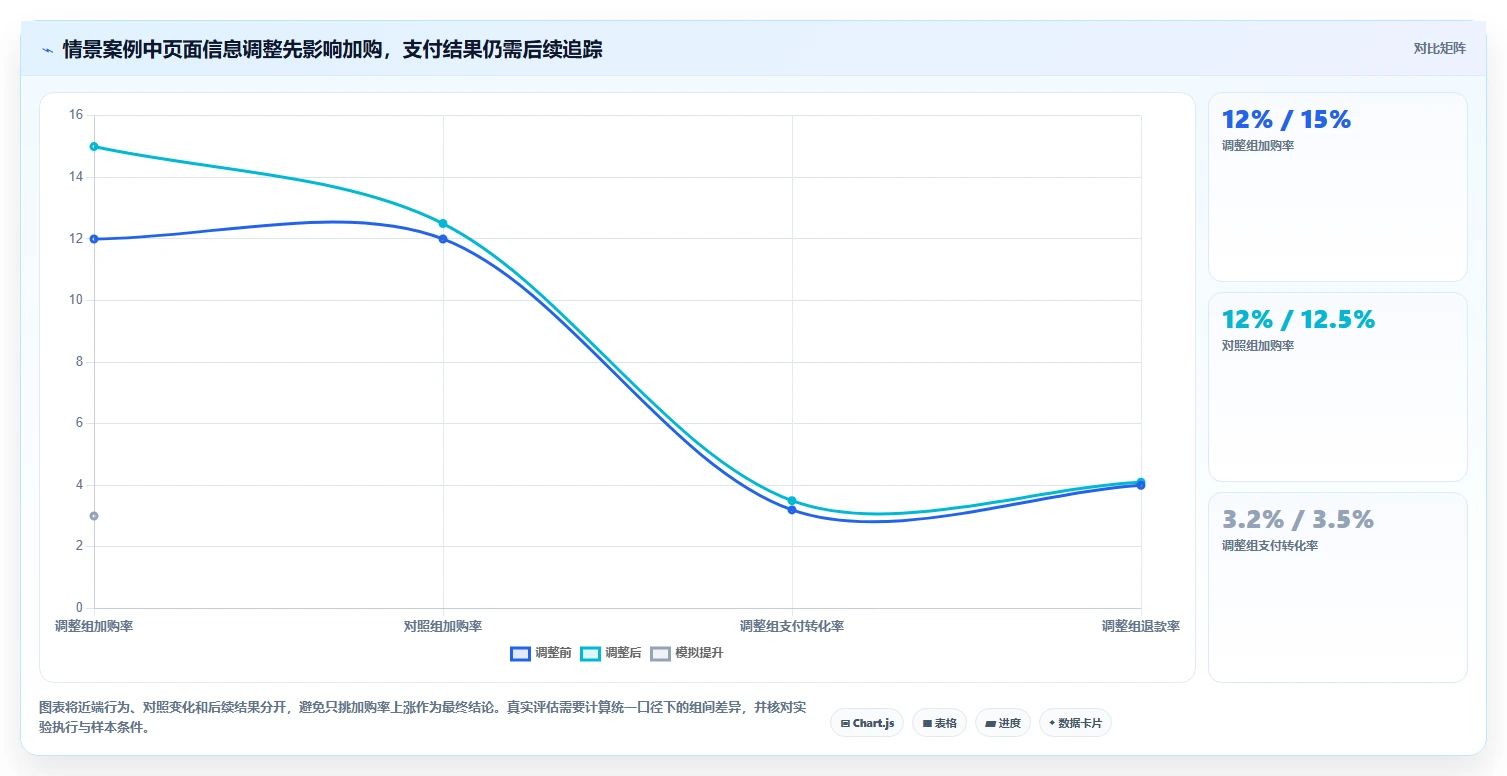The width and height of the screenshot is (1507, 776).
Task: Click x-axis label 调整组加购率
Action: (x=94, y=626)
